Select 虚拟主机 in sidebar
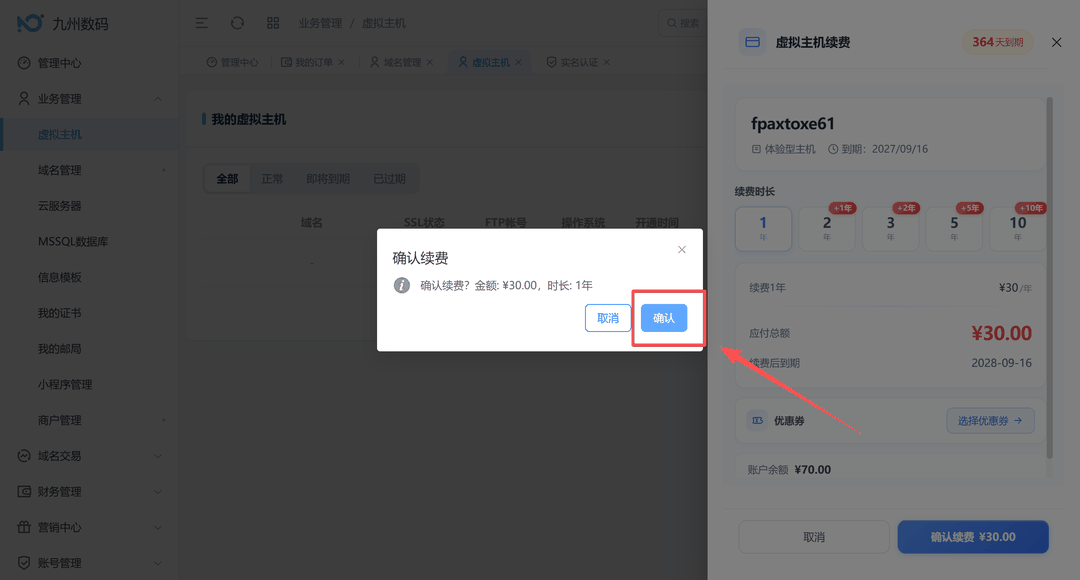1080x580 pixels. pos(89,134)
